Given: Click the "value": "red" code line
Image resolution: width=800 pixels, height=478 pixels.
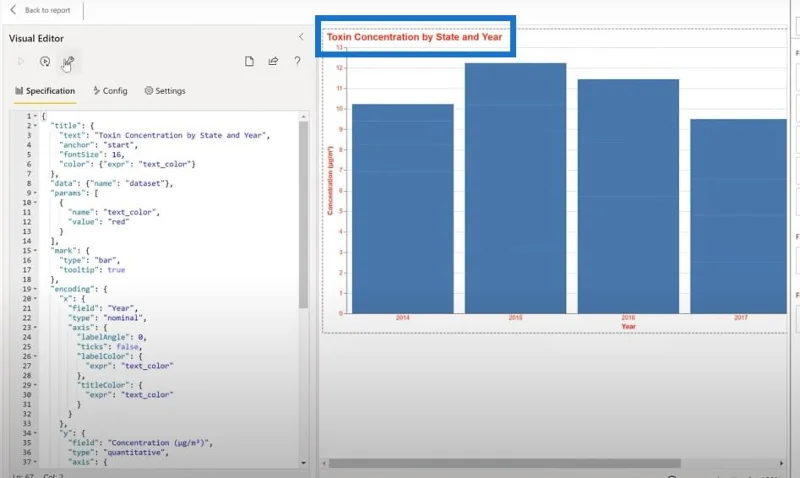Looking at the screenshot, I should 98,222.
